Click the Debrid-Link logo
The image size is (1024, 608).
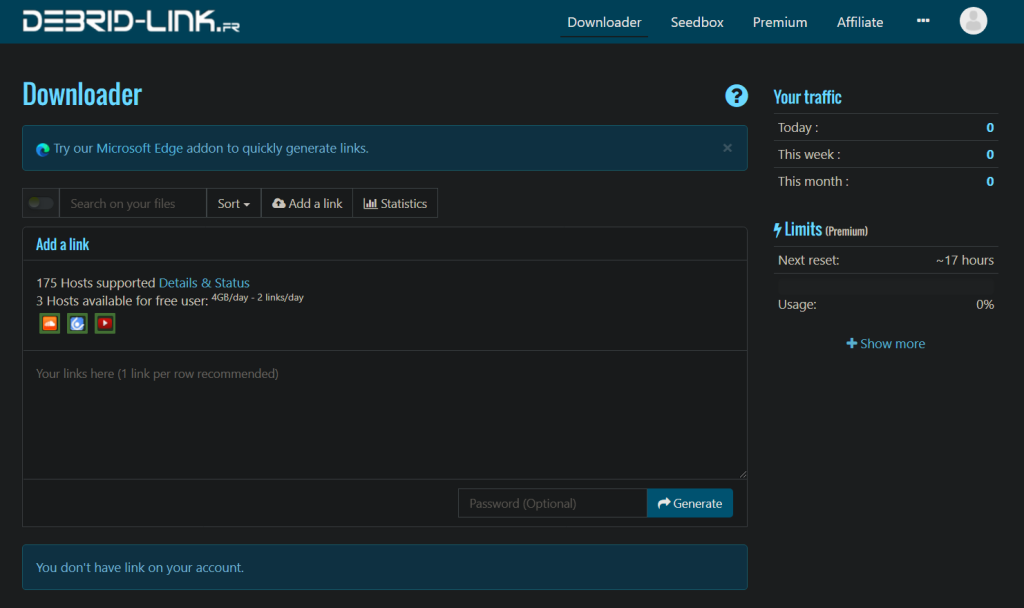click(130, 20)
